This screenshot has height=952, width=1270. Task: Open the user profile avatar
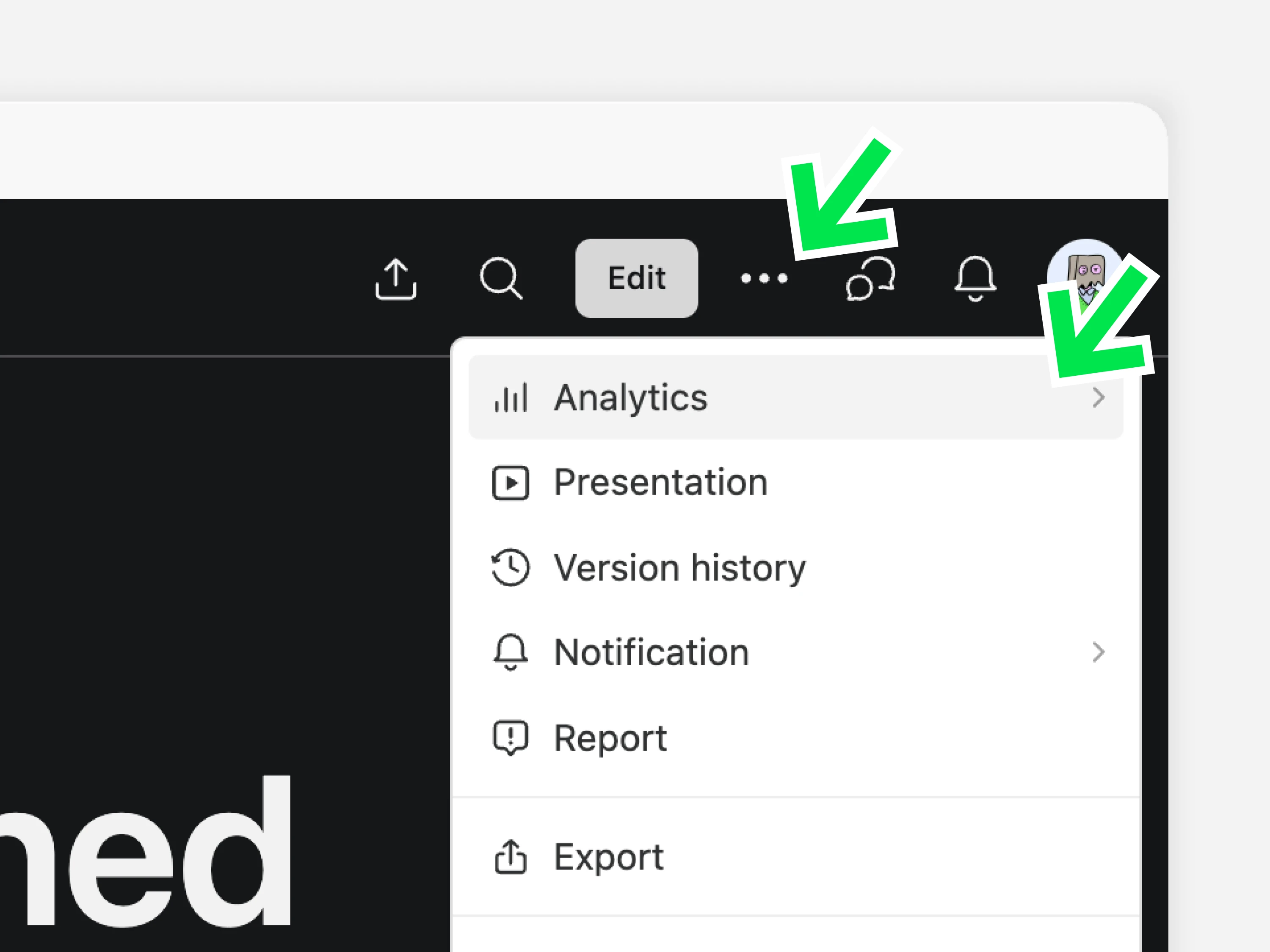pyautogui.click(x=1084, y=279)
